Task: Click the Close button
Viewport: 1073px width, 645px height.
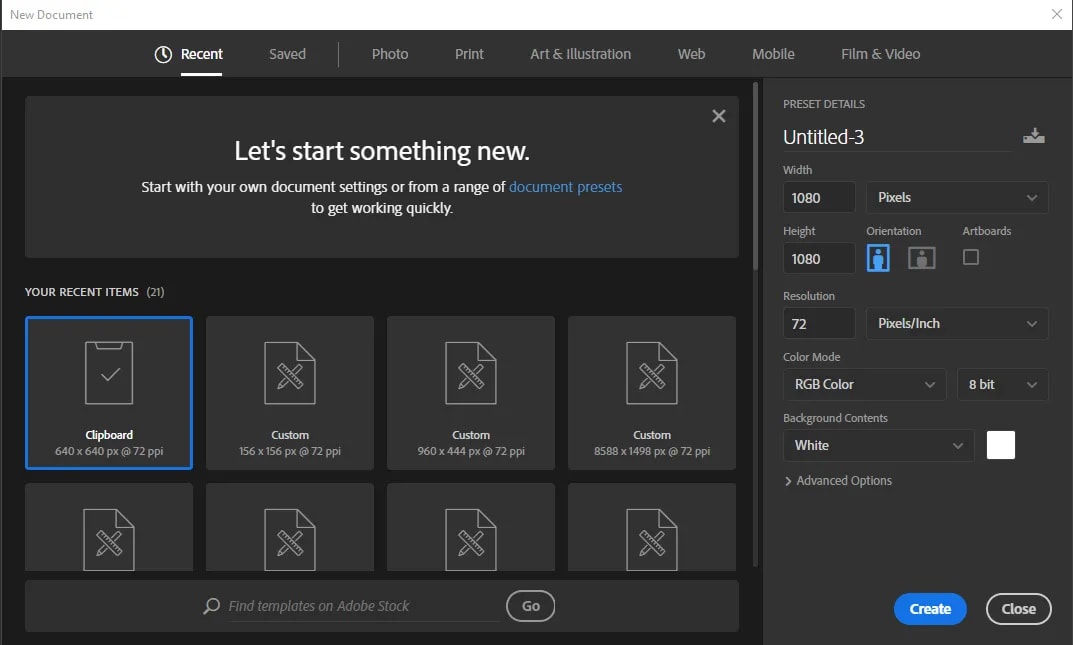Action: click(x=1018, y=609)
